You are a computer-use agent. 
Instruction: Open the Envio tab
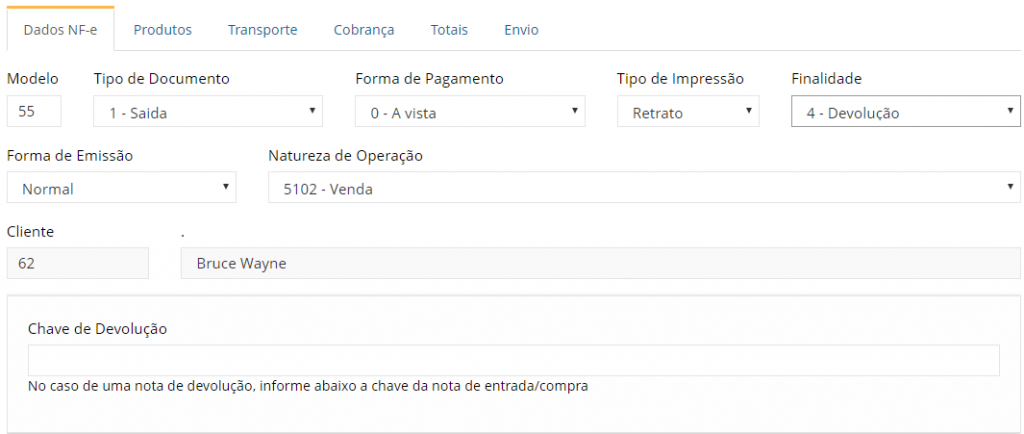tap(521, 30)
